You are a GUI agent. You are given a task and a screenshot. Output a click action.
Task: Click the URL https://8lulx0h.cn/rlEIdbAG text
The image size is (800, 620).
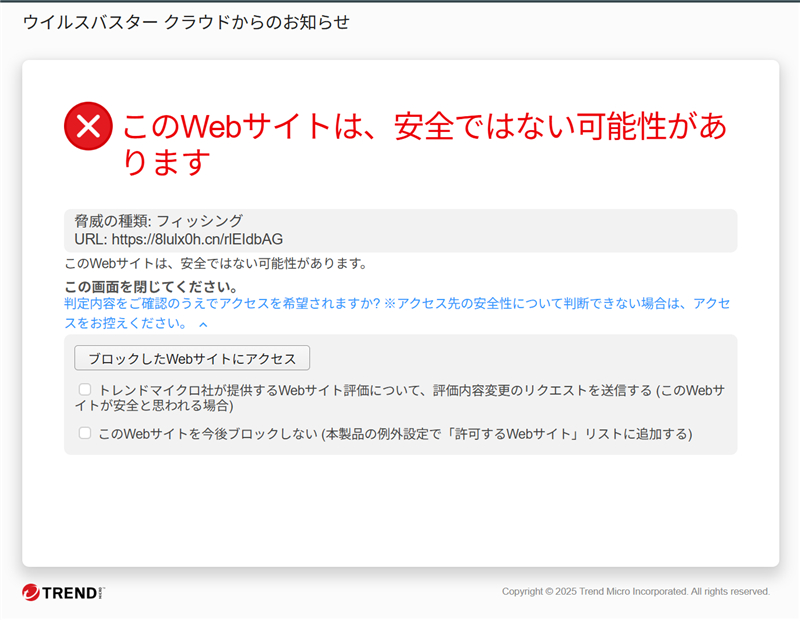179,239
